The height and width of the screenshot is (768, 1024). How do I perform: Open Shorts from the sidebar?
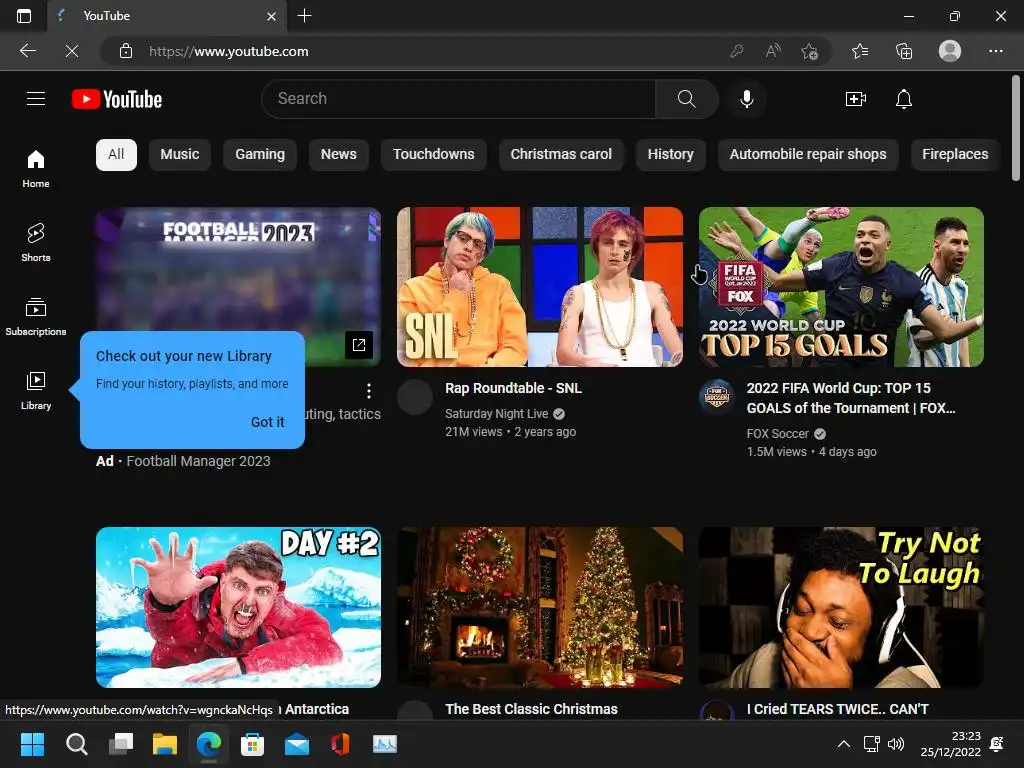click(36, 242)
